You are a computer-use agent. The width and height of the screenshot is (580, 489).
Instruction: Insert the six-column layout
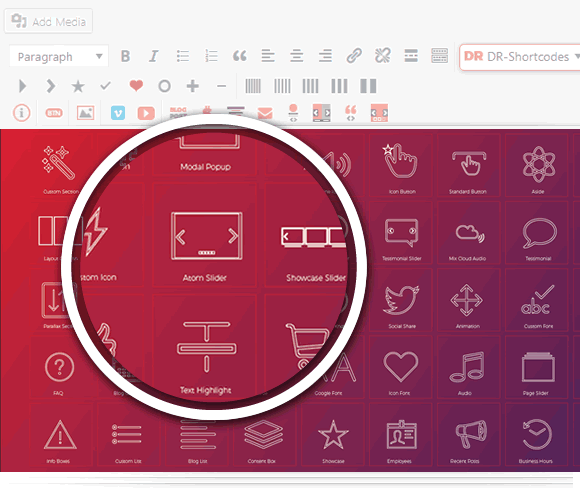tap(253, 86)
